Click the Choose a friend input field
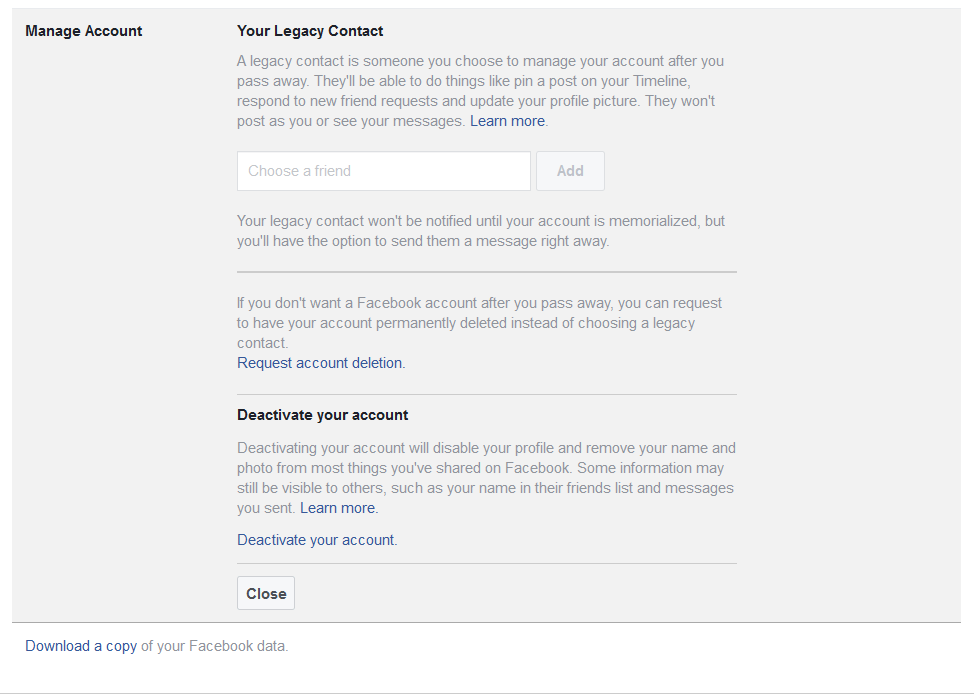Screen dimensions: 974x700 tap(383, 171)
